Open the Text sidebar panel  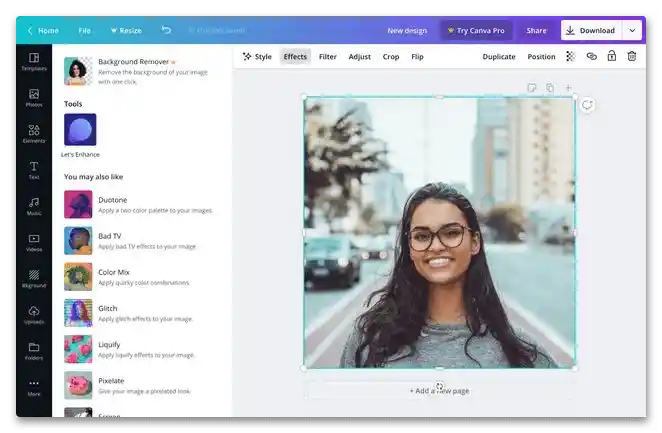coord(34,170)
